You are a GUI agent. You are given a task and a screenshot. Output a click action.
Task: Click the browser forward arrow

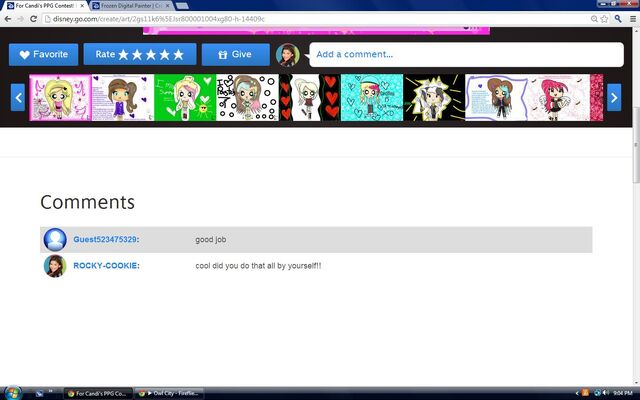(x=20, y=19)
